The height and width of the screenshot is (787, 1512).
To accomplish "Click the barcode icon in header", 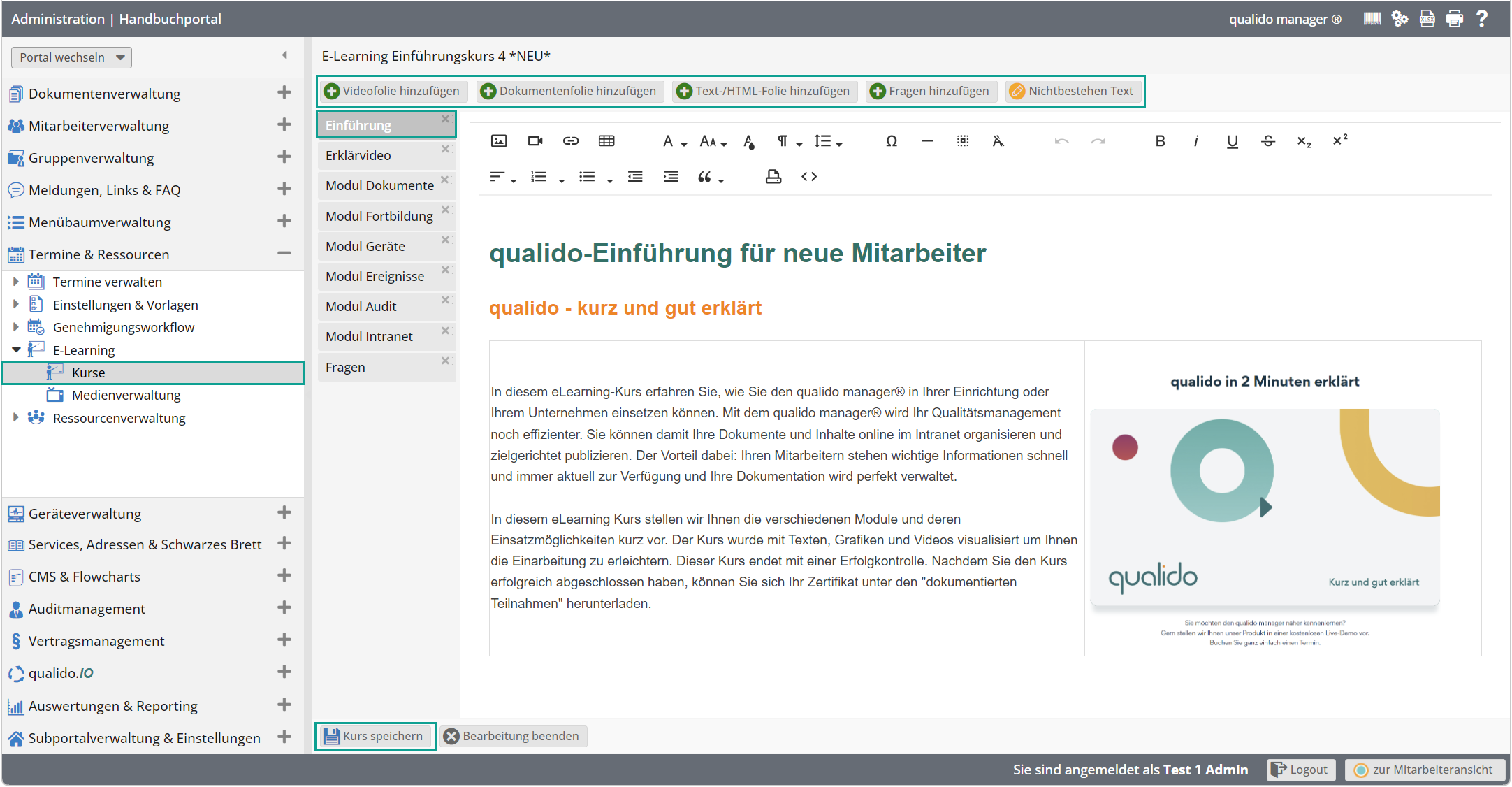I will [1372, 19].
